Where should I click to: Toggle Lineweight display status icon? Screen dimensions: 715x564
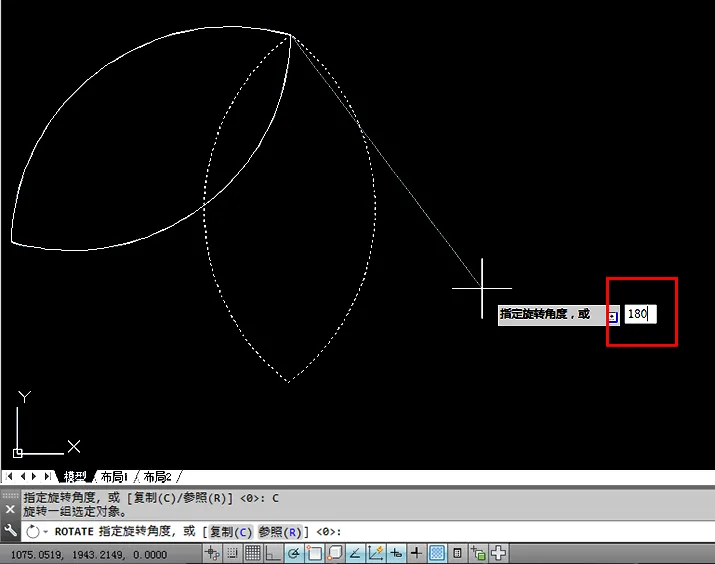pyautogui.click(x=416, y=554)
